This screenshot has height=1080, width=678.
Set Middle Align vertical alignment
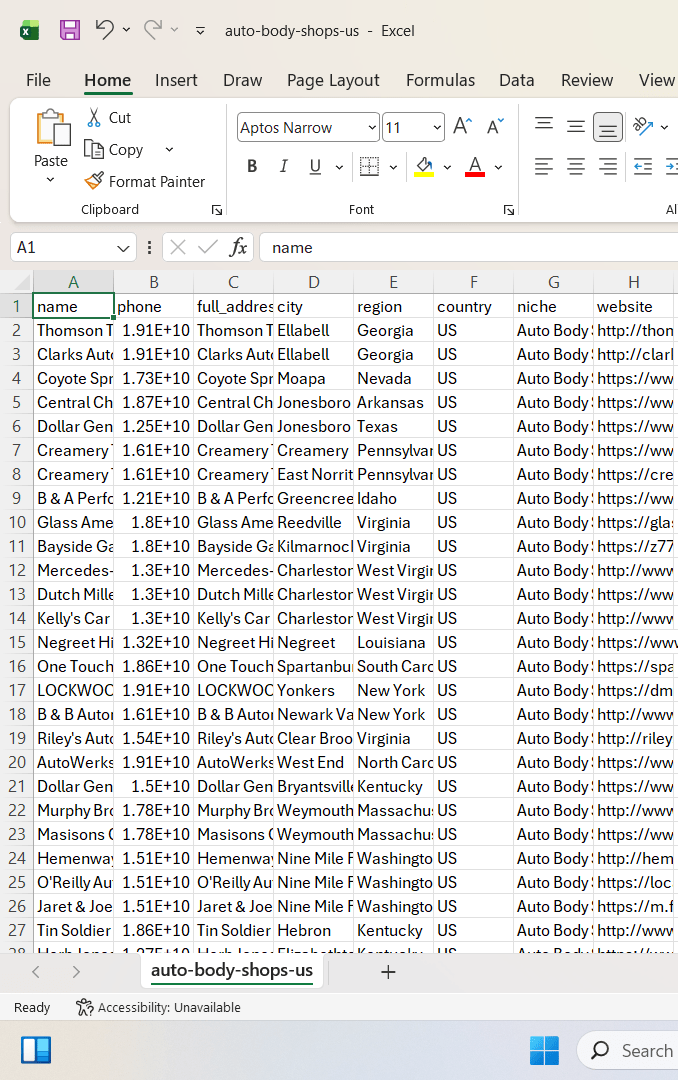575,126
